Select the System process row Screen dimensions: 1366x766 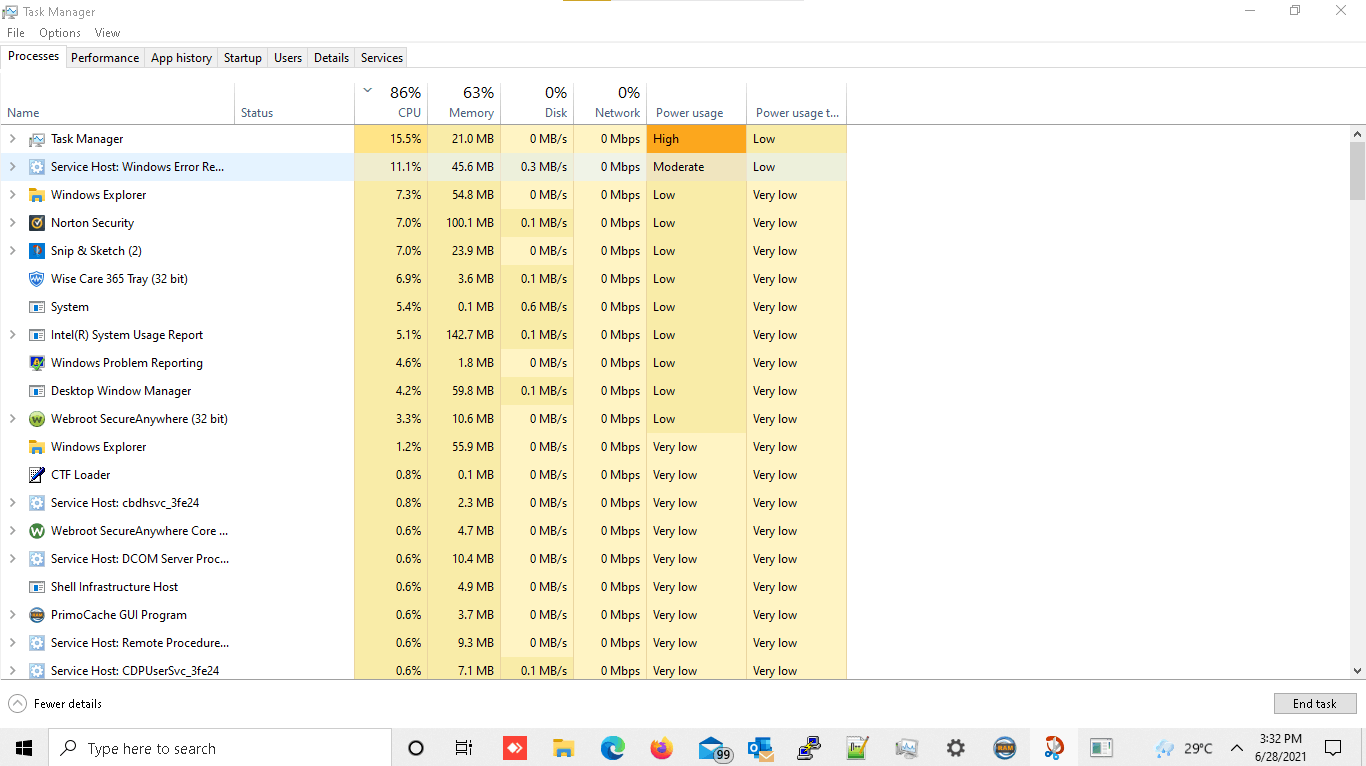tap(424, 307)
